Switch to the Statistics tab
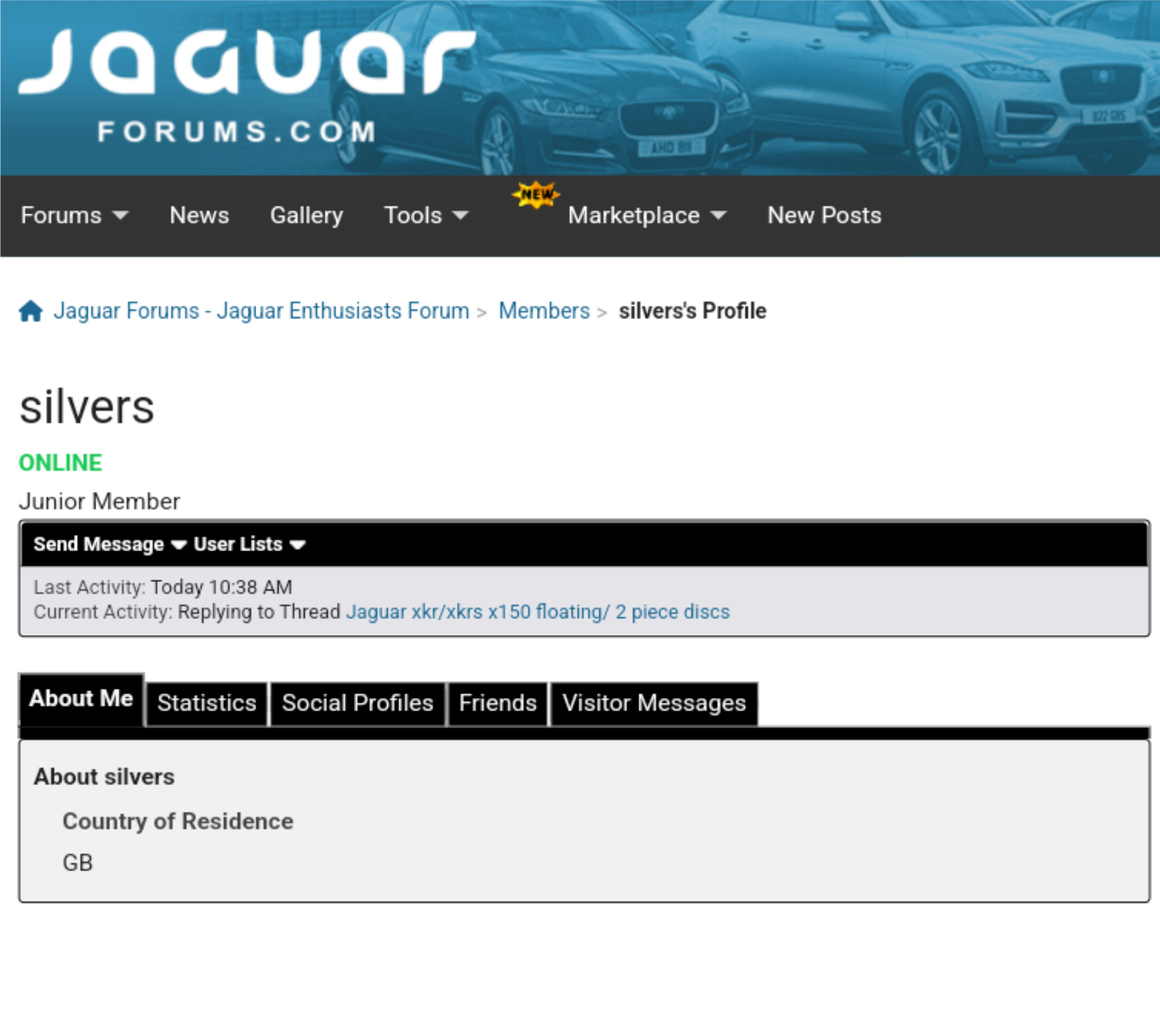The width and height of the screenshot is (1160, 1036). click(x=207, y=703)
